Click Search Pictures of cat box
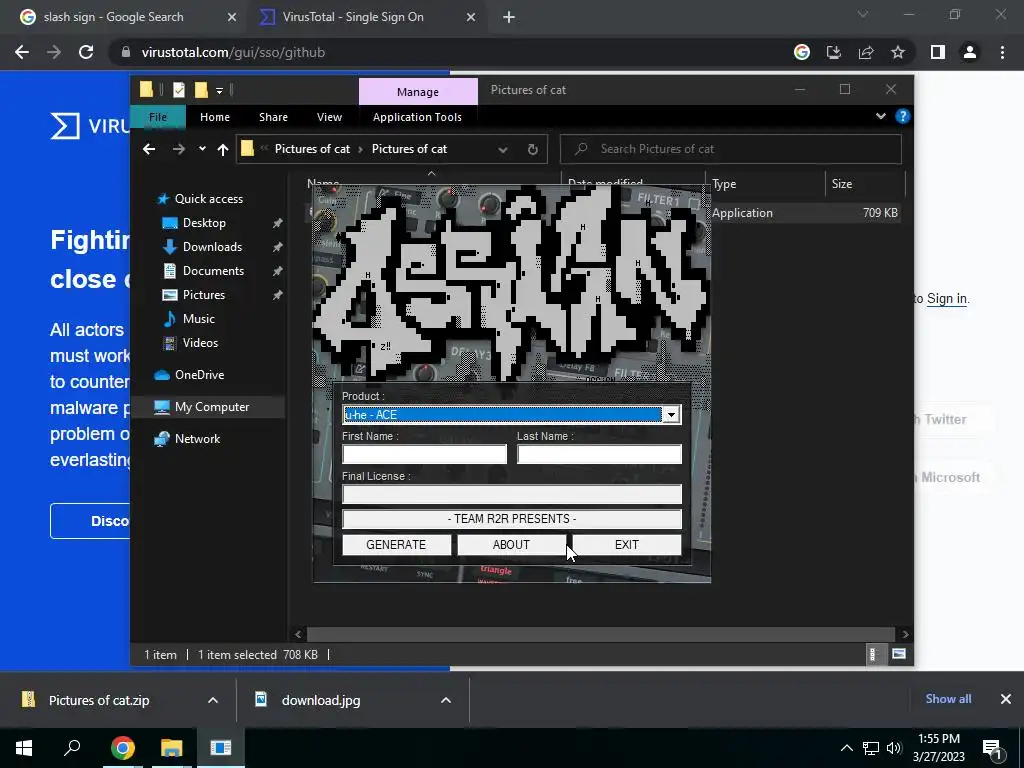Viewport: 1024px width, 768px height. tap(731, 149)
